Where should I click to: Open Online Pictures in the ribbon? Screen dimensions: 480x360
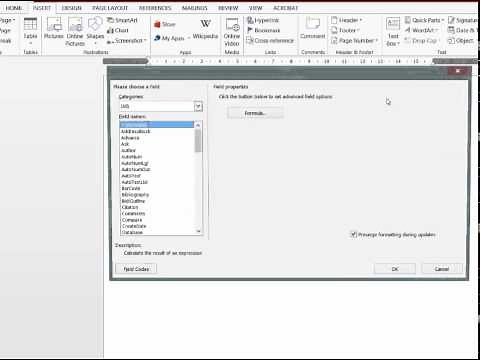click(75, 31)
